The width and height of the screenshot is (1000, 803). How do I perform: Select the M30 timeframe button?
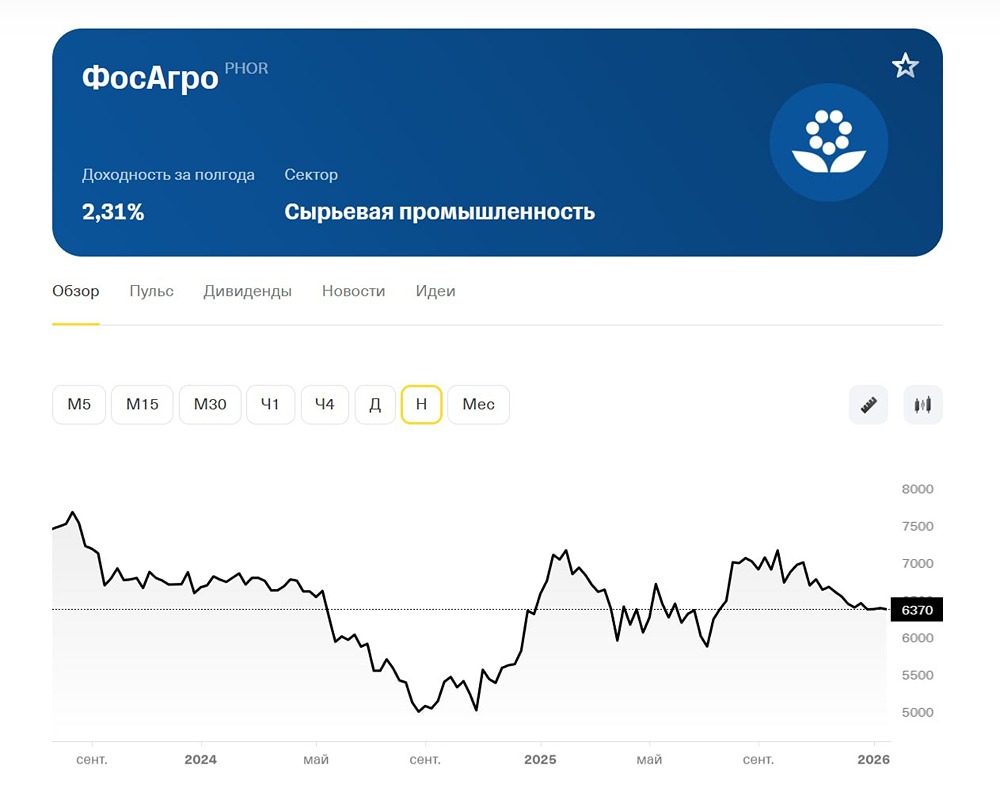pyautogui.click(x=210, y=404)
